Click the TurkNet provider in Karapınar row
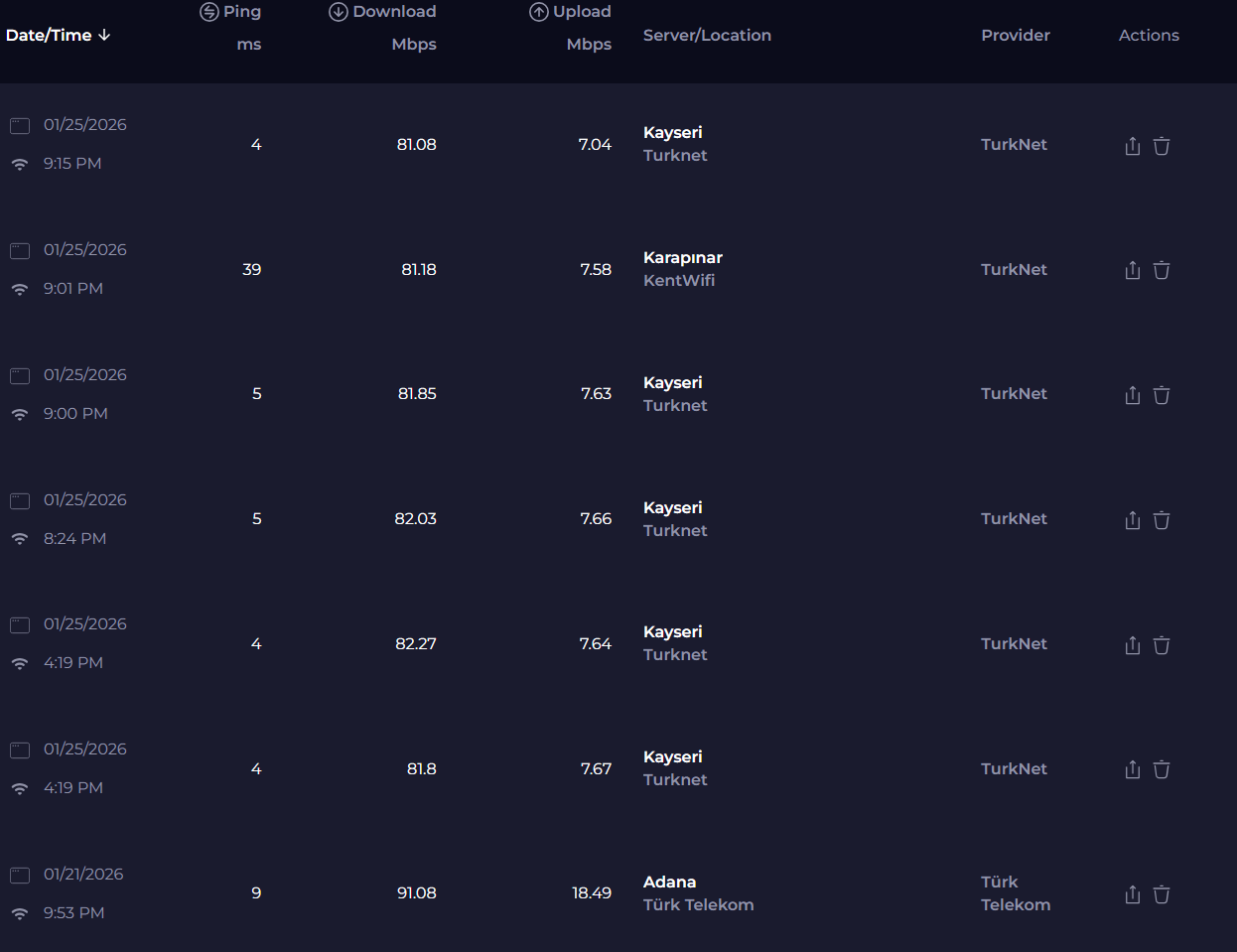The height and width of the screenshot is (952, 1237). point(1014,269)
